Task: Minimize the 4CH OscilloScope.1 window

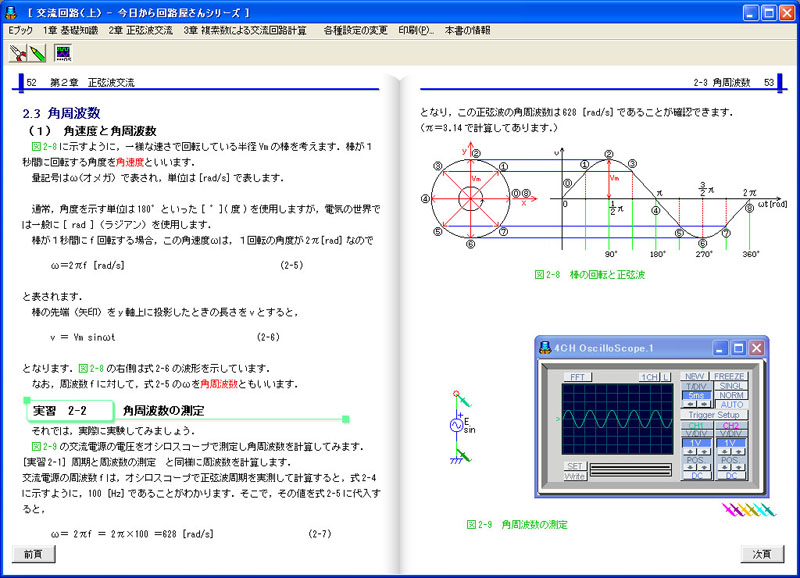Action: click(x=720, y=348)
